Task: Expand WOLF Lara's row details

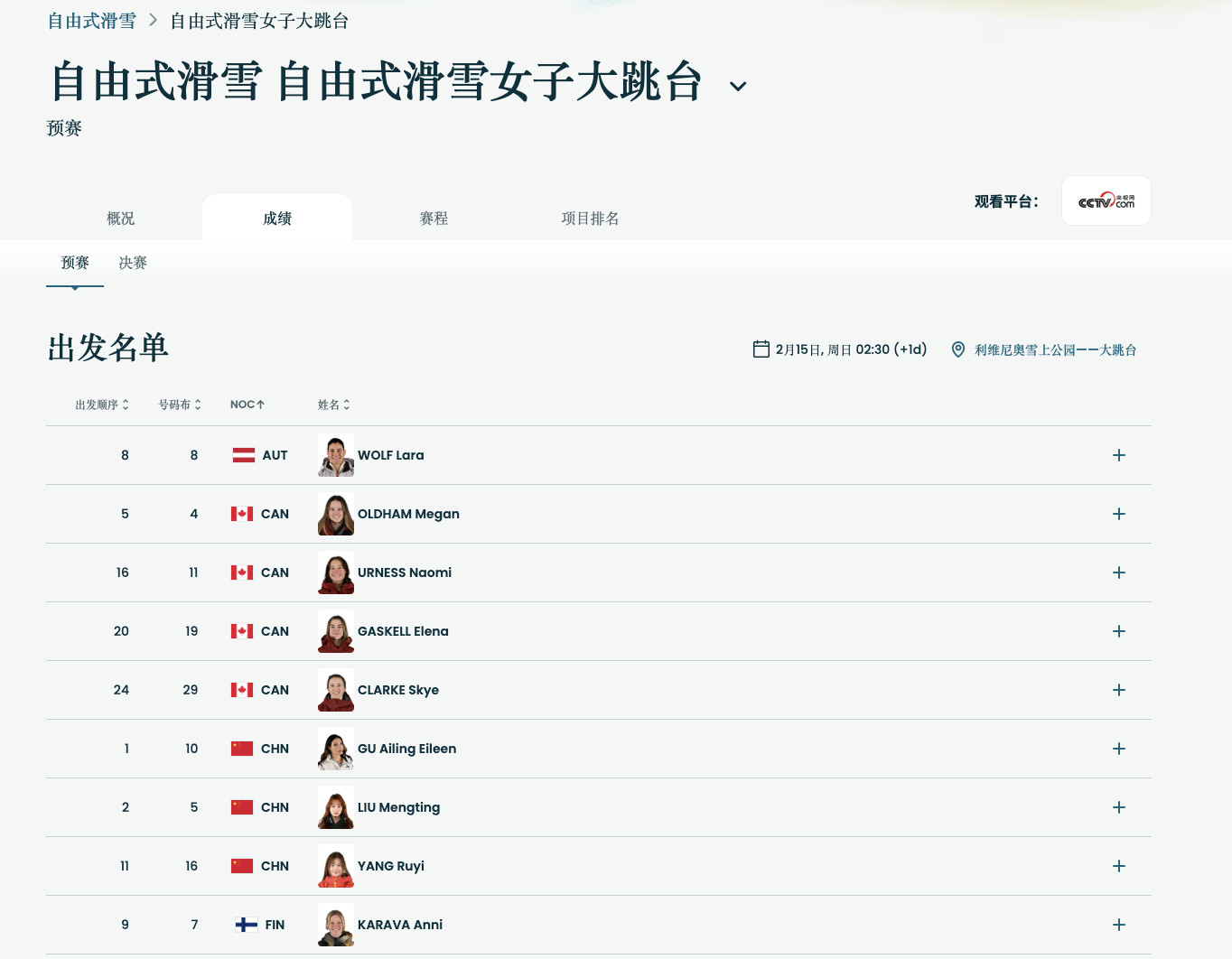Action: coord(1118,455)
